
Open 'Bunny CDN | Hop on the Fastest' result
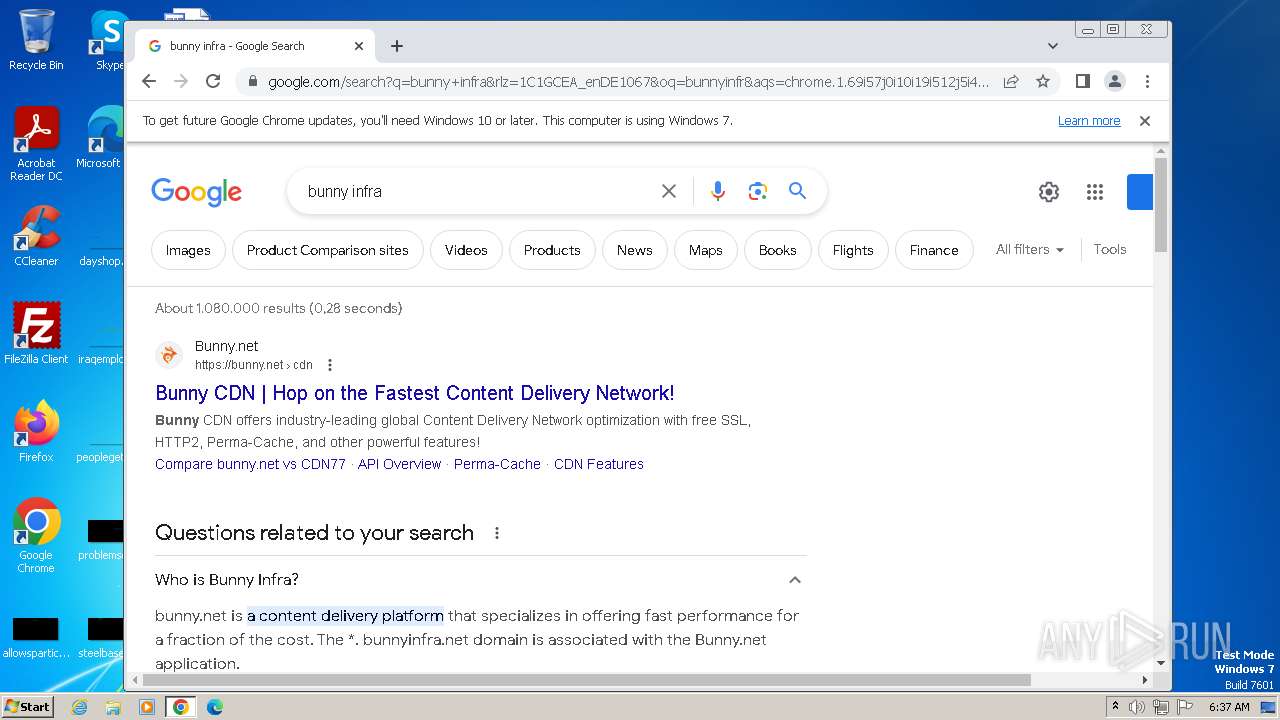415,393
